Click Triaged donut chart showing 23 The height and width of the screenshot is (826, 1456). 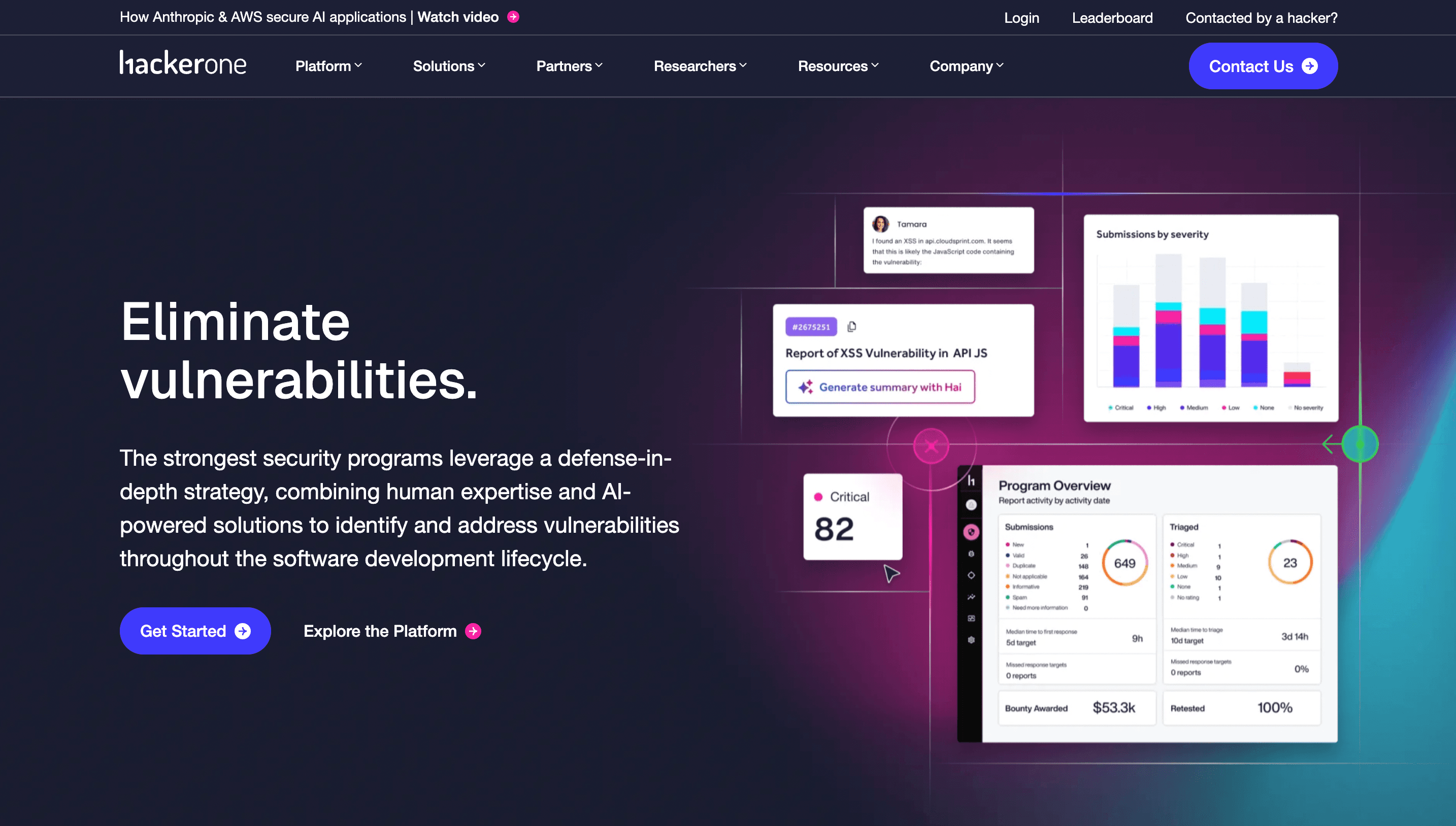coord(1289,563)
